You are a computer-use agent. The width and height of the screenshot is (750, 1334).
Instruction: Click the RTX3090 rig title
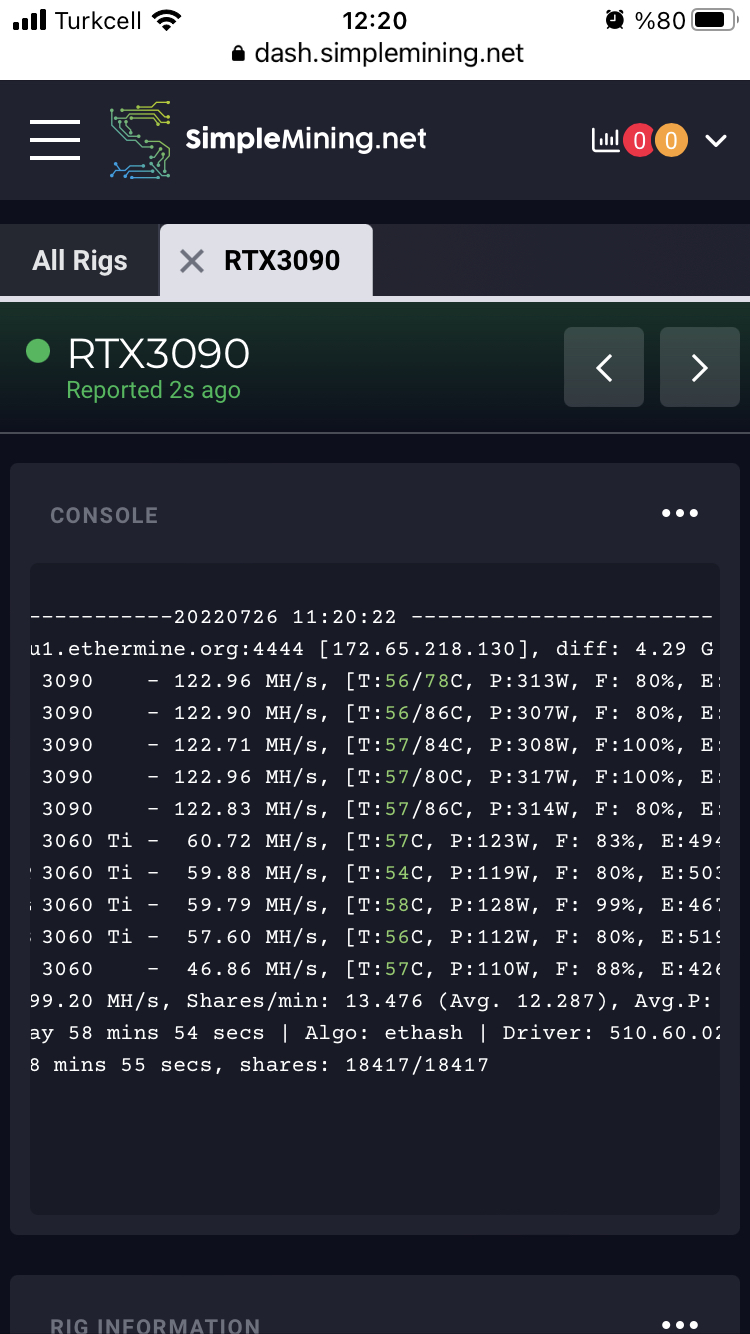pyautogui.click(x=158, y=353)
